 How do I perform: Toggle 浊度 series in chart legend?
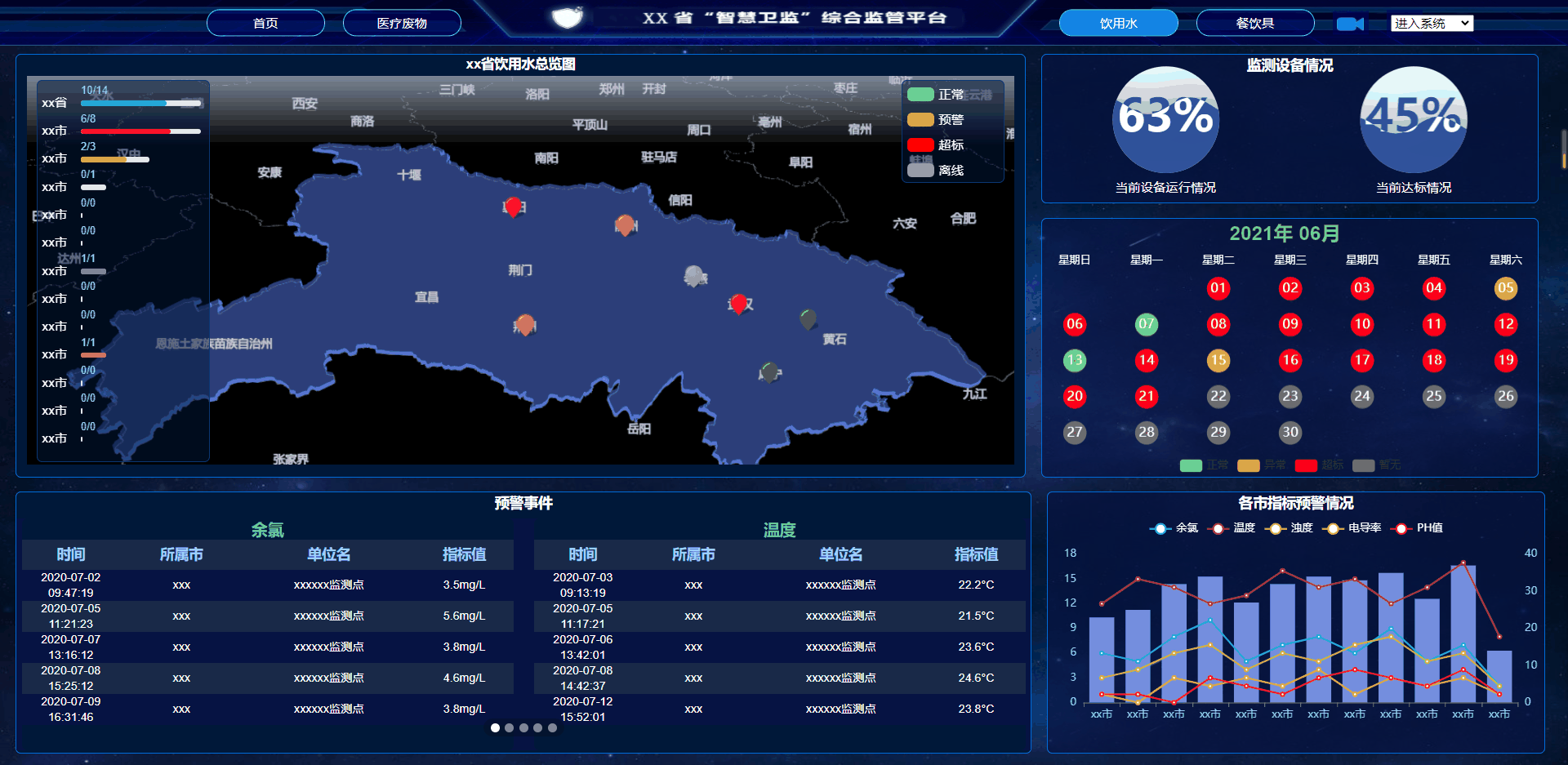(1289, 528)
